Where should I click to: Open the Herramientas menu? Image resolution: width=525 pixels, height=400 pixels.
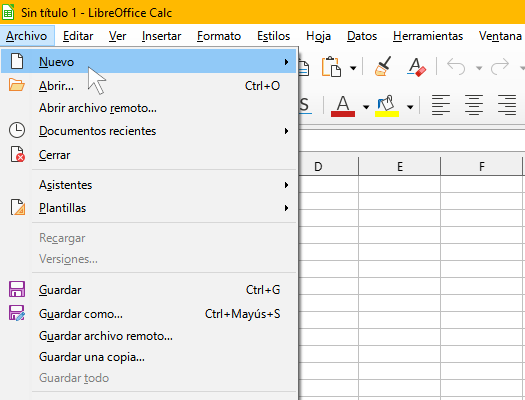click(x=428, y=36)
